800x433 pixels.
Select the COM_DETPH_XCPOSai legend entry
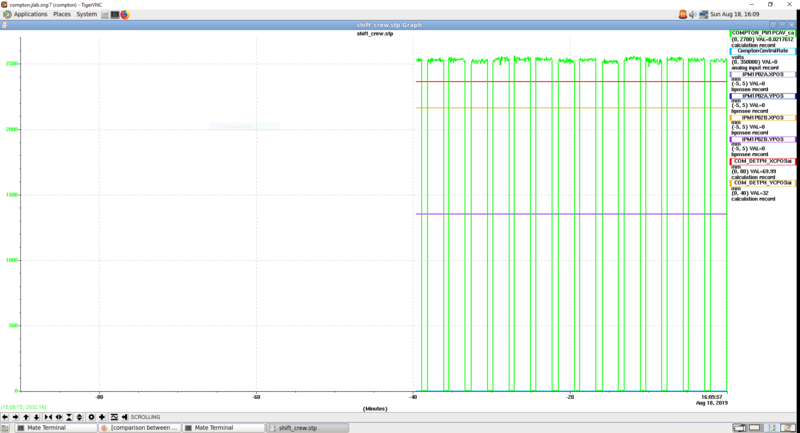point(763,161)
